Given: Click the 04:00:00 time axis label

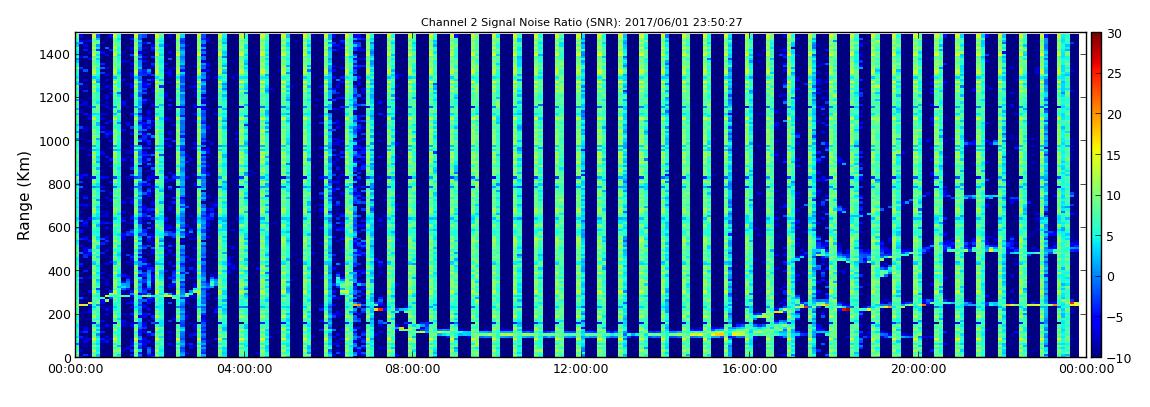Looking at the screenshot, I should 243,369.
